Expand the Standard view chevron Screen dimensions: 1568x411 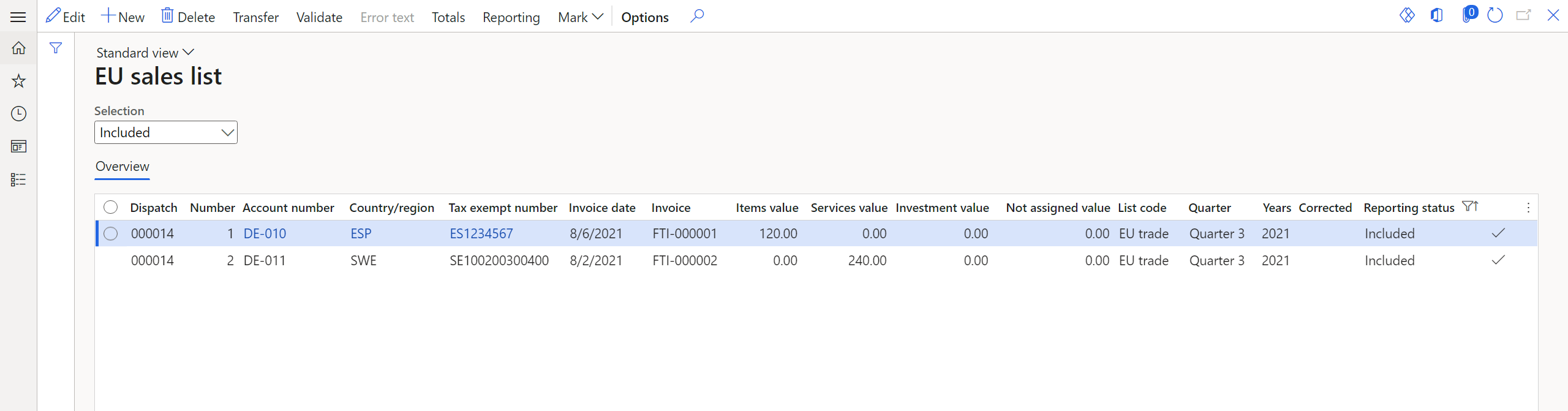coord(189,53)
